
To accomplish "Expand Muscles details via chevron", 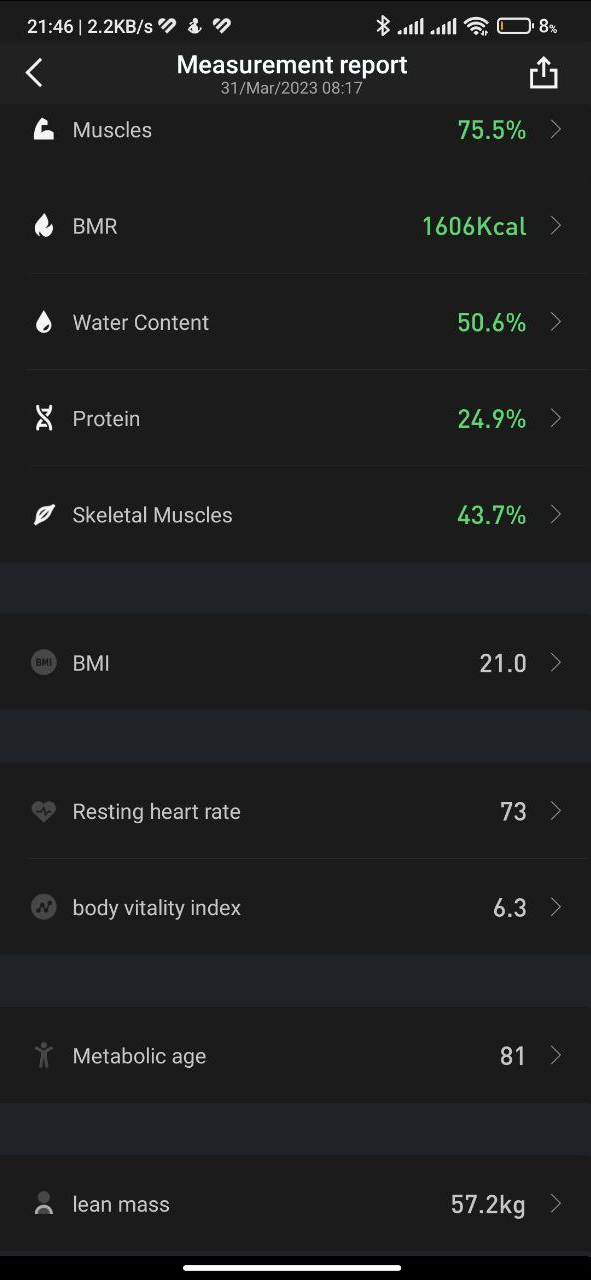I will point(556,130).
